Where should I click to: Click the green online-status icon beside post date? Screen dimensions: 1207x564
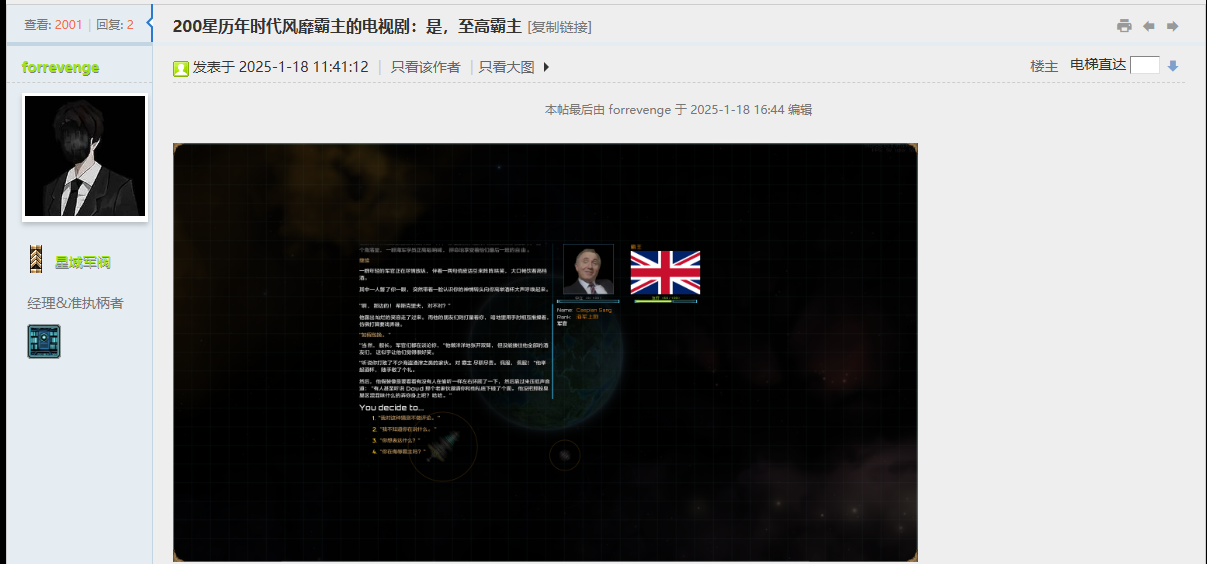click(x=181, y=68)
